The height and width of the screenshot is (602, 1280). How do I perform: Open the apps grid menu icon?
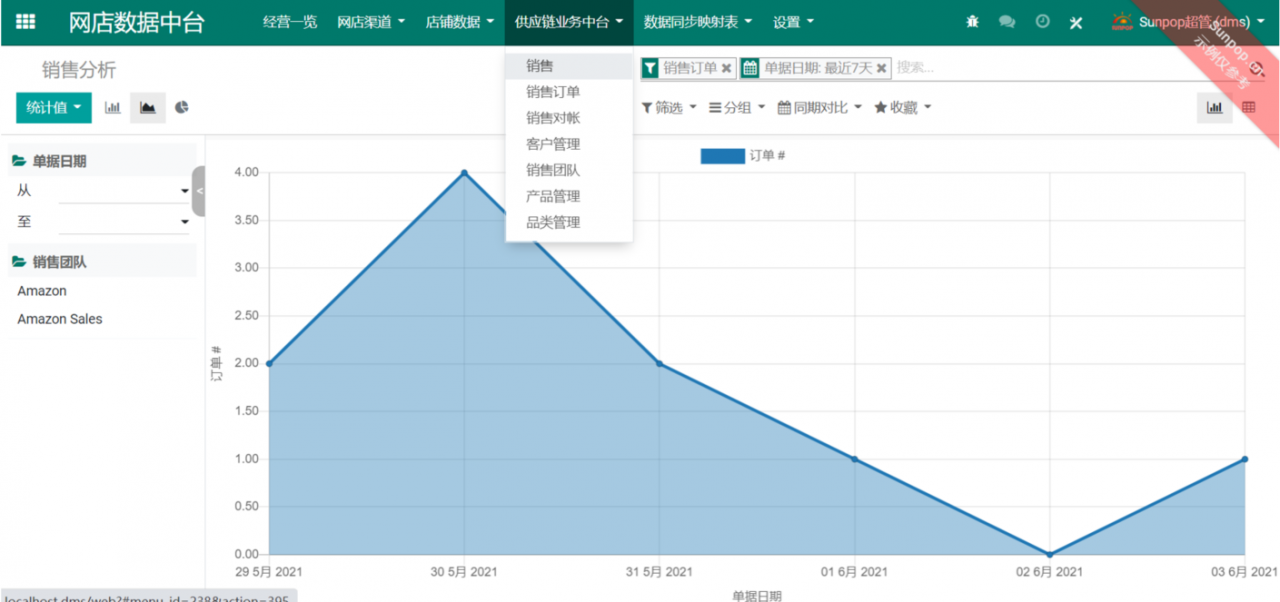pyautogui.click(x=26, y=22)
